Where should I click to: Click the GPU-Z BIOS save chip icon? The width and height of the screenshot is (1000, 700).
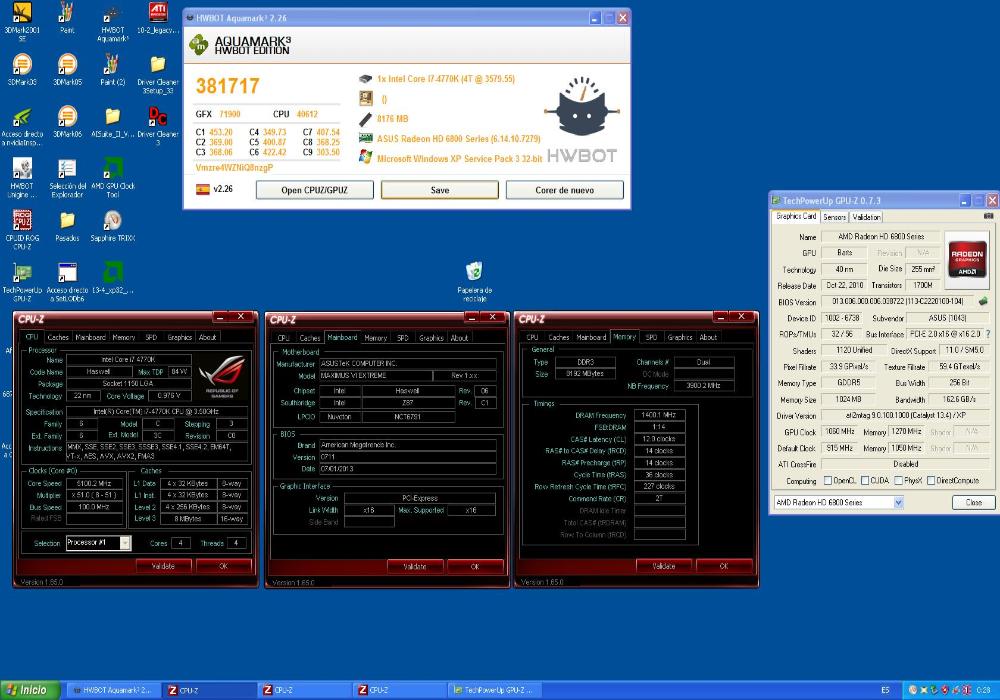coord(983,302)
